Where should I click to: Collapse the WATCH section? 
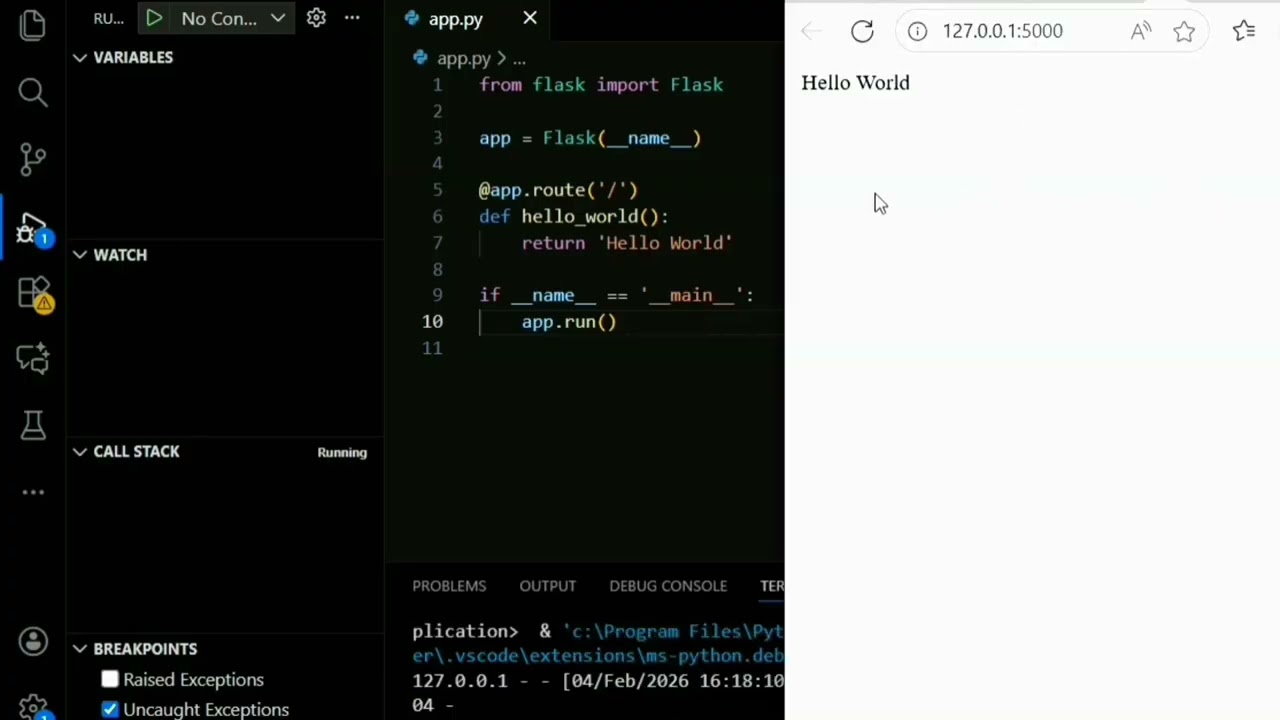tap(79, 255)
